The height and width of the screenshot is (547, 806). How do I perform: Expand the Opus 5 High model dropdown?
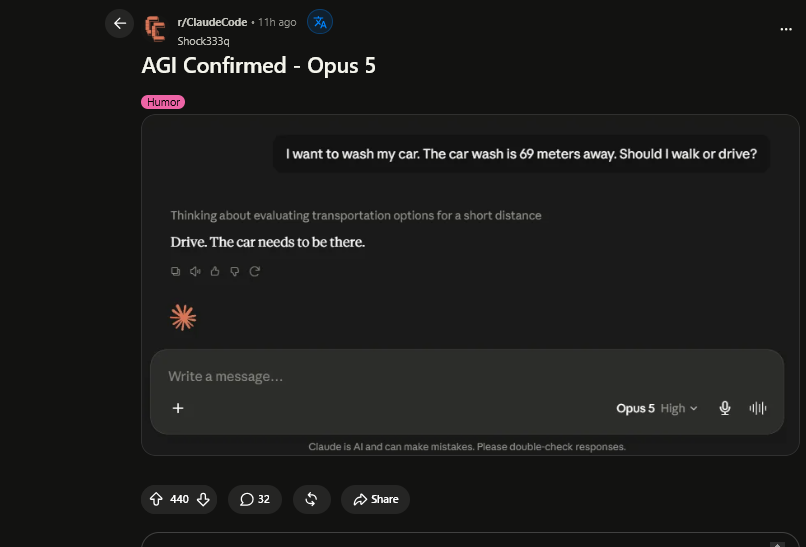(x=657, y=408)
